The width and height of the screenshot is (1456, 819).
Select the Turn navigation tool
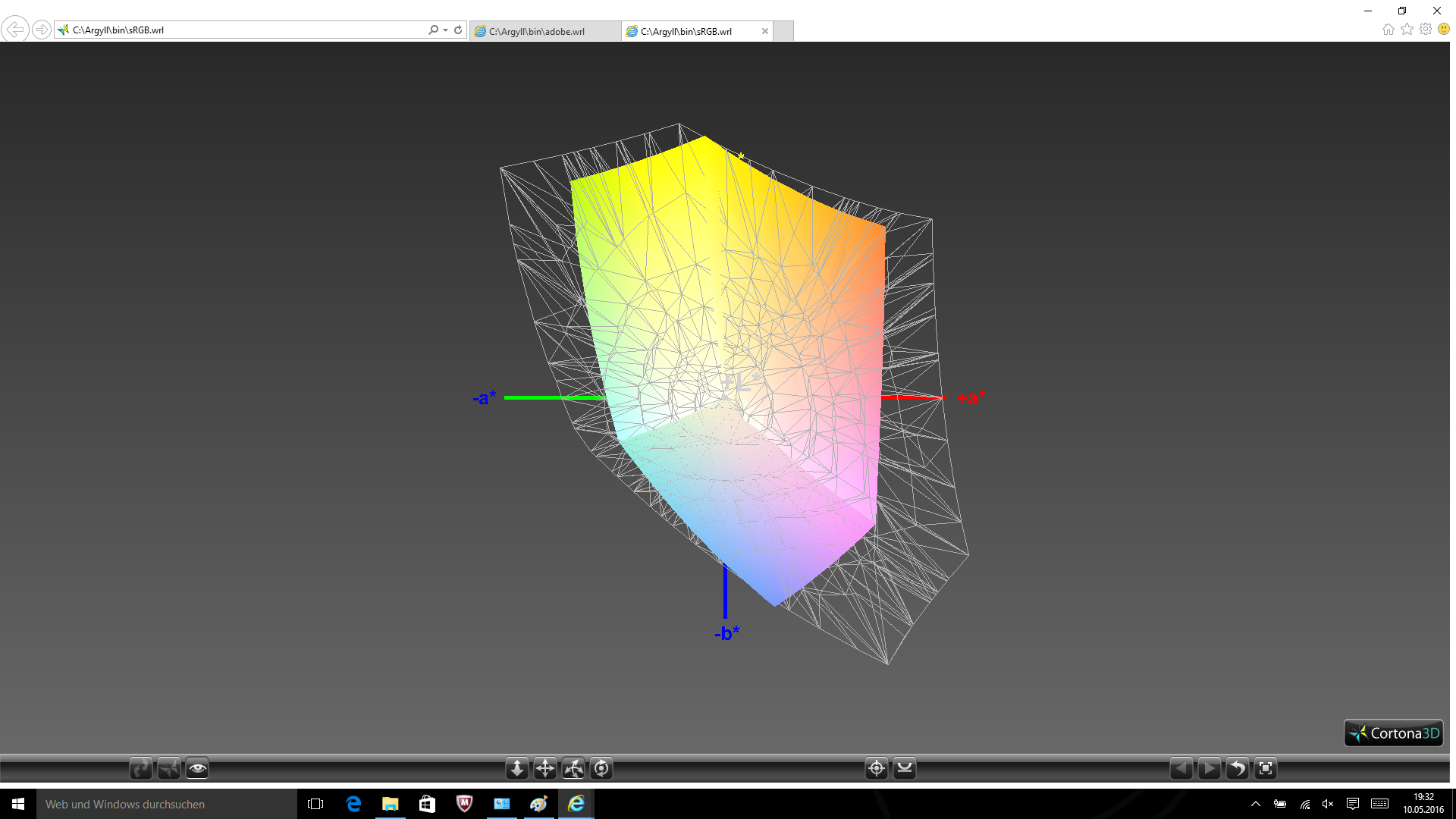[573, 768]
